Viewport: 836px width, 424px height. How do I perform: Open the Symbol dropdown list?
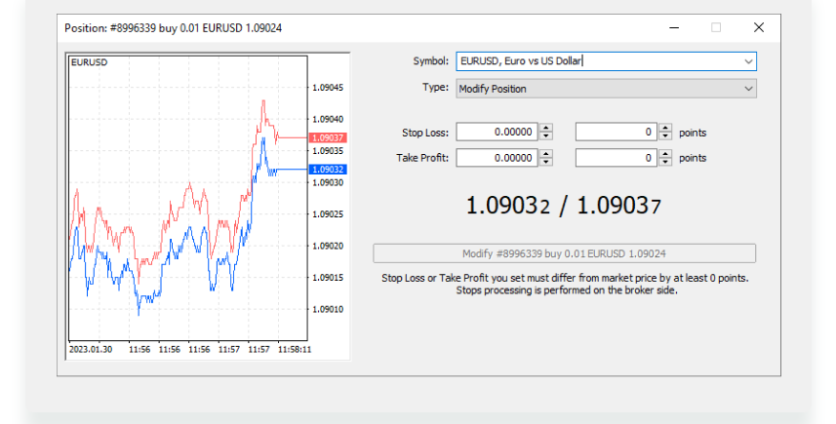click(747, 61)
